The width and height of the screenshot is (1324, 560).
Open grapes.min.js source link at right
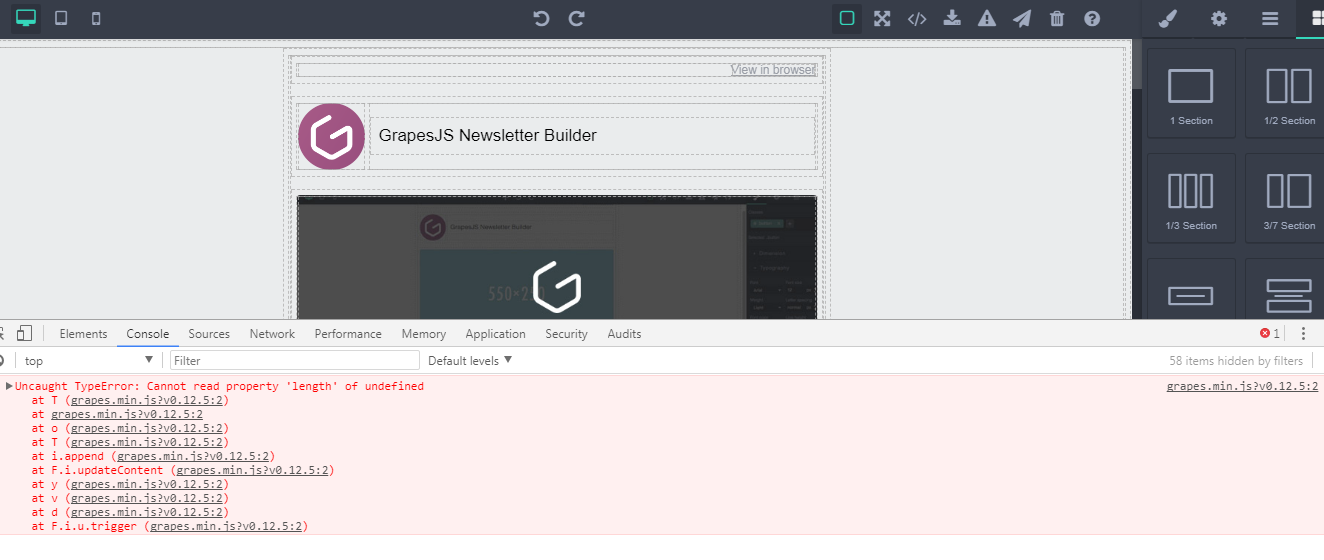[x=1242, y=386]
